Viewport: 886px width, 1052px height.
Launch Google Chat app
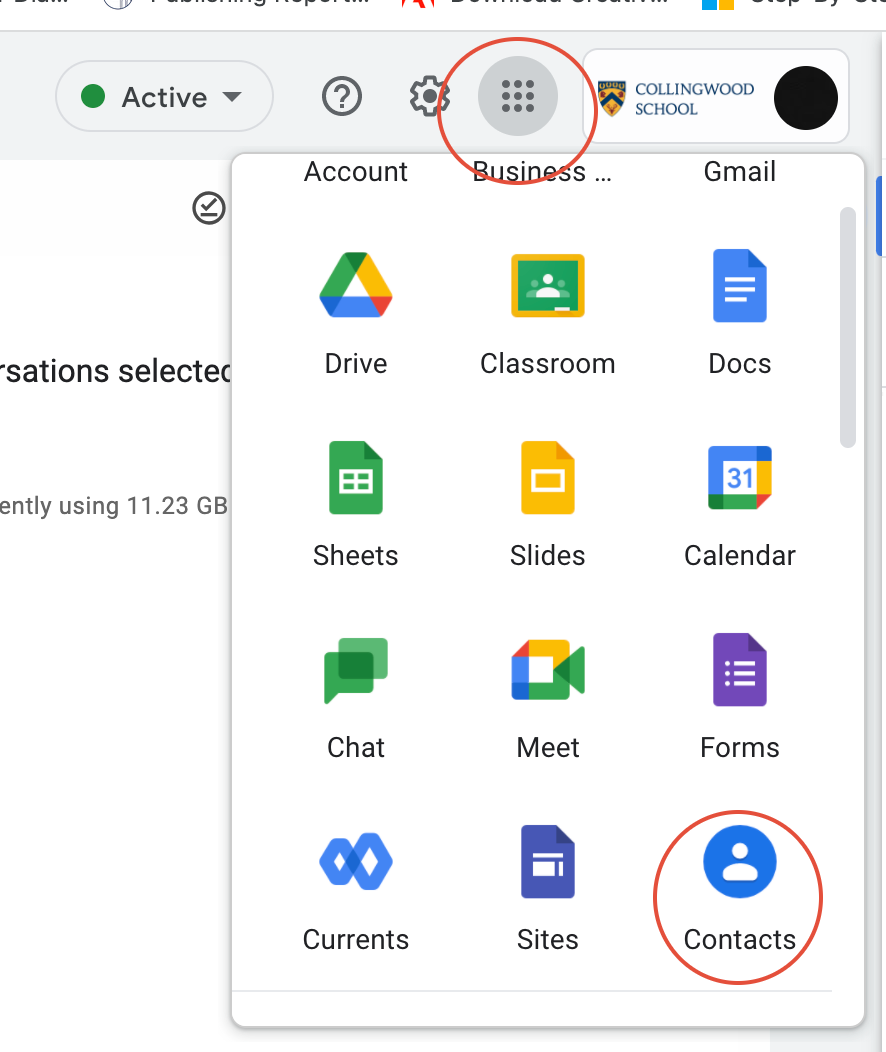tap(355, 696)
